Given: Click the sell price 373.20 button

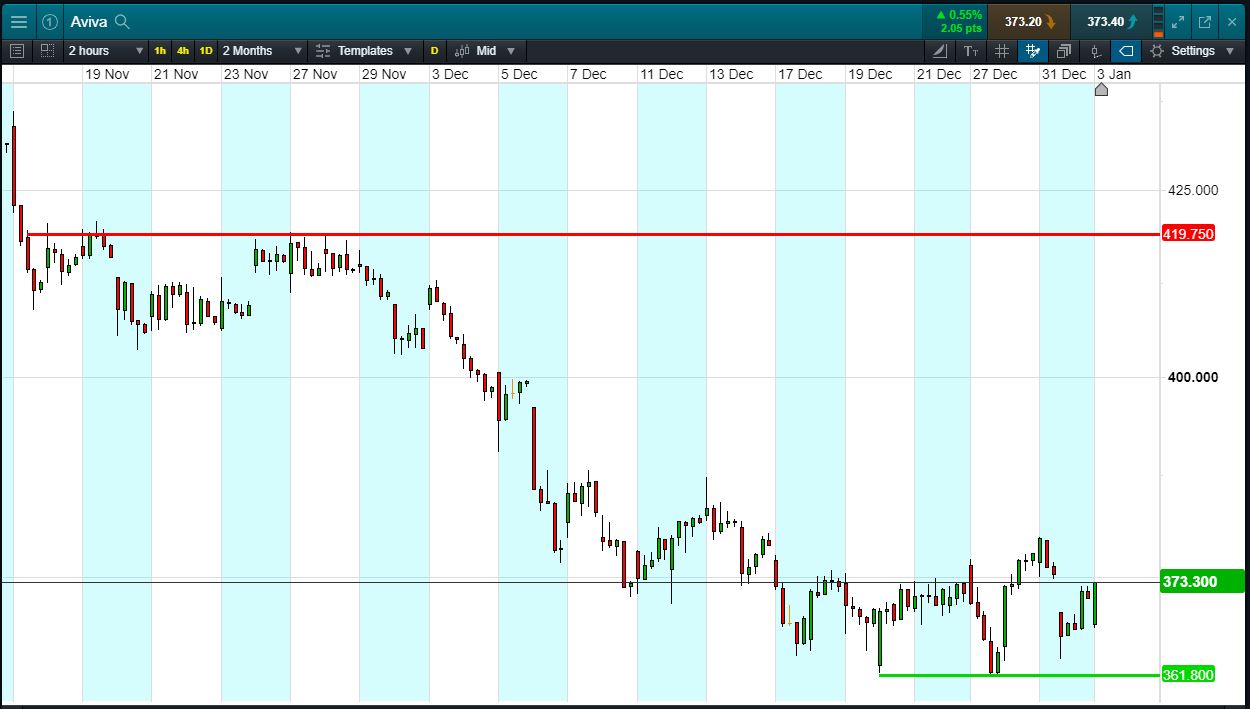Looking at the screenshot, I should point(1028,21).
